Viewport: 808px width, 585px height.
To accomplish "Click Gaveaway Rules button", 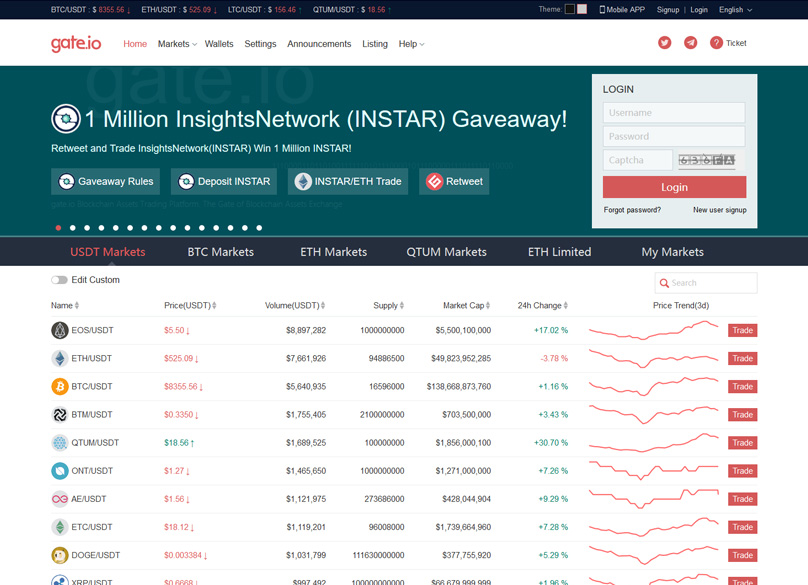I will click(x=106, y=181).
